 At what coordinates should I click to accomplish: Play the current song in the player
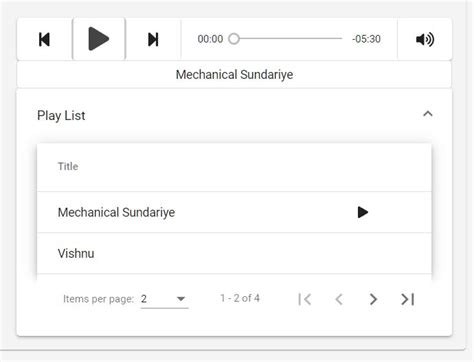tap(99, 39)
